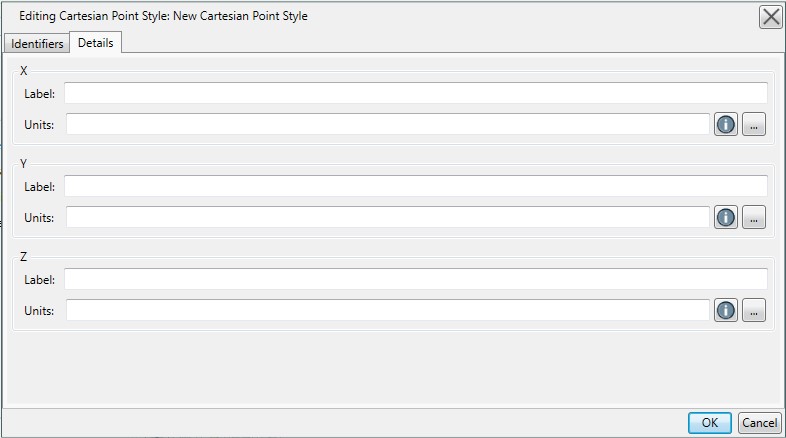
Task: Open the Y Units browse ellipsis button
Action: pos(753,217)
